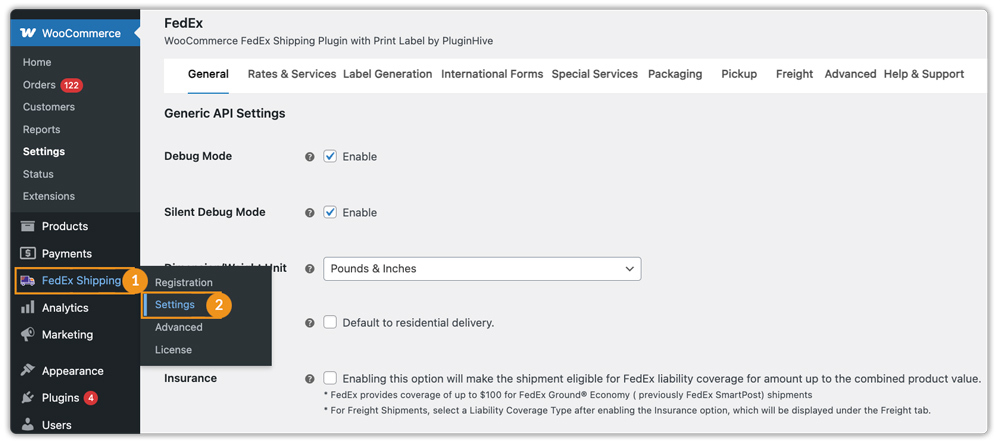This screenshot has height=443, width=1000.
Task: Click the Payments dollar icon
Action: (x=28, y=254)
